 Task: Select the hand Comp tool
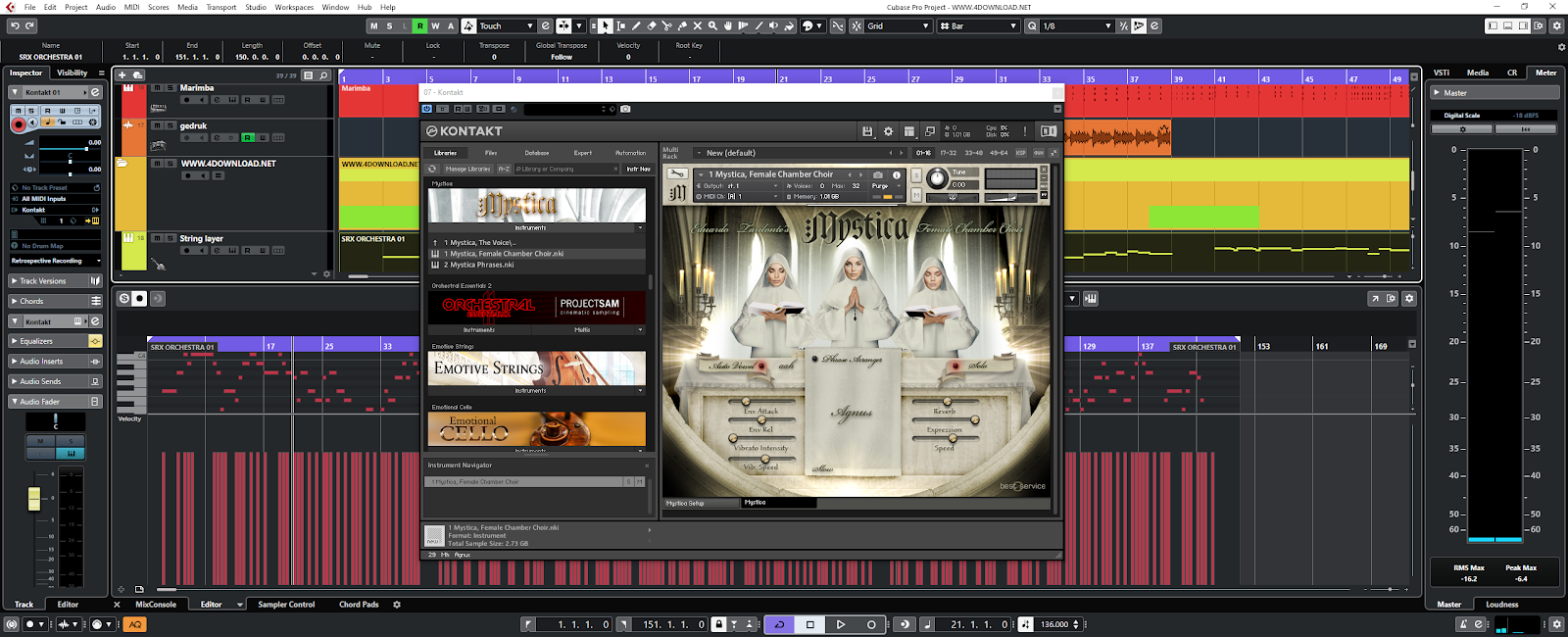click(727, 26)
